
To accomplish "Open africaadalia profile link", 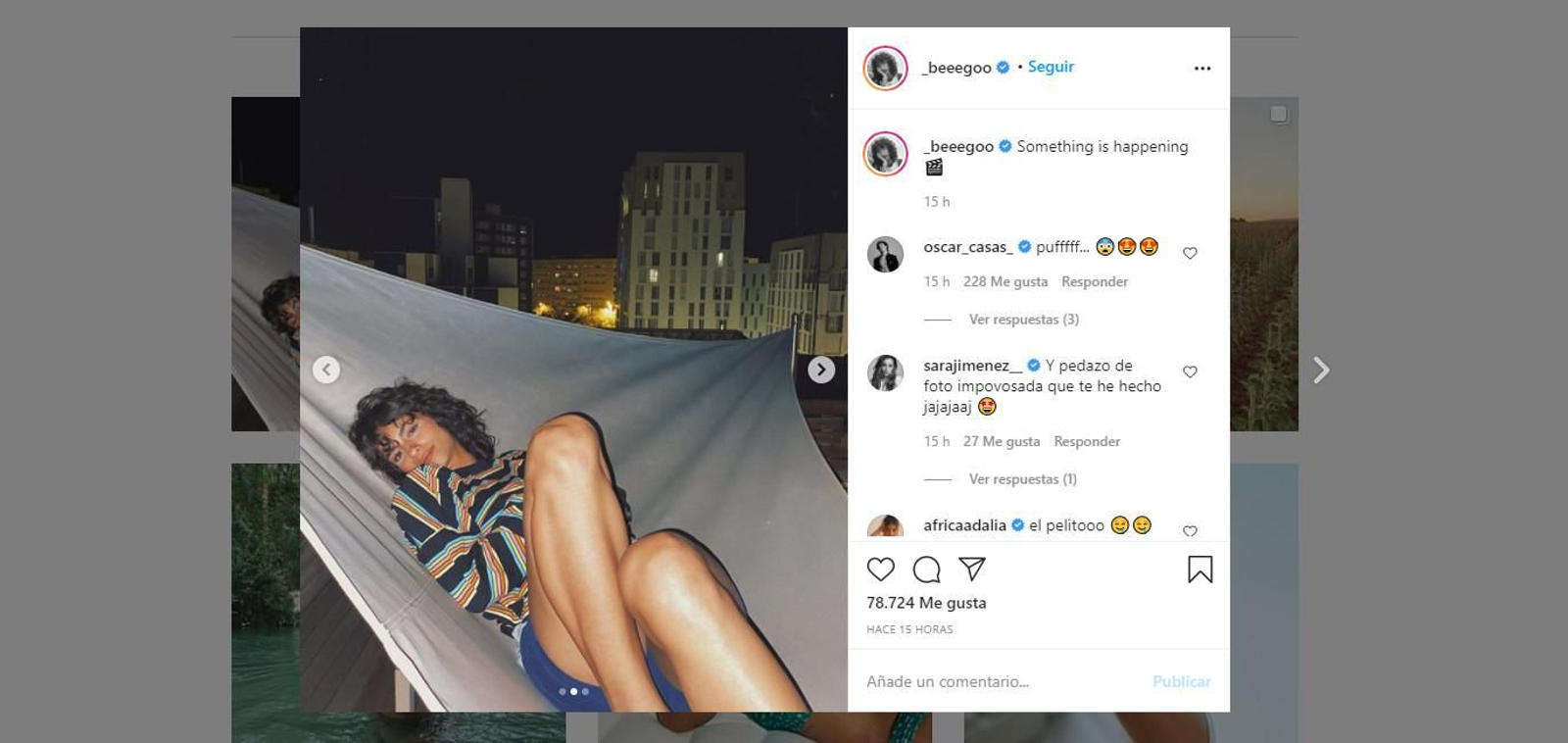I will 964,525.
